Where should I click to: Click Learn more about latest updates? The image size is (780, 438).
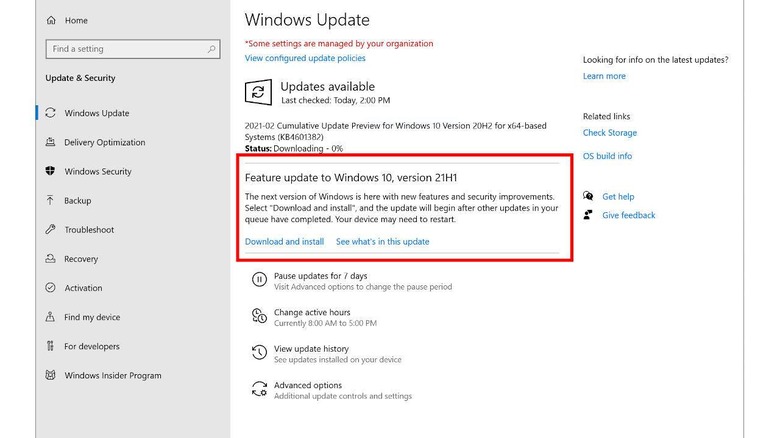(604, 76)
